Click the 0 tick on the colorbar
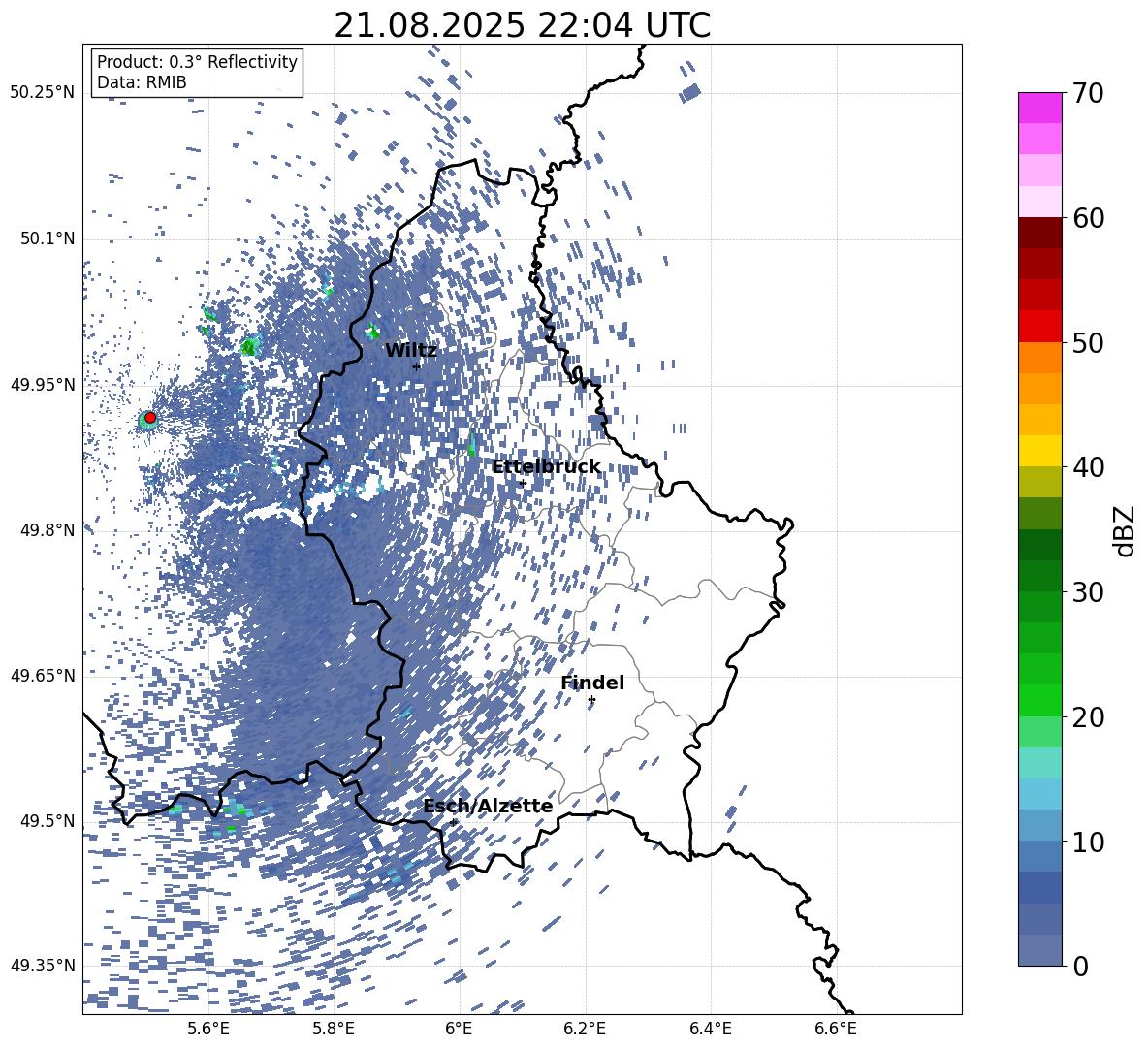This screenshot has width=1148, height=1048. (x=1080, y=966)
